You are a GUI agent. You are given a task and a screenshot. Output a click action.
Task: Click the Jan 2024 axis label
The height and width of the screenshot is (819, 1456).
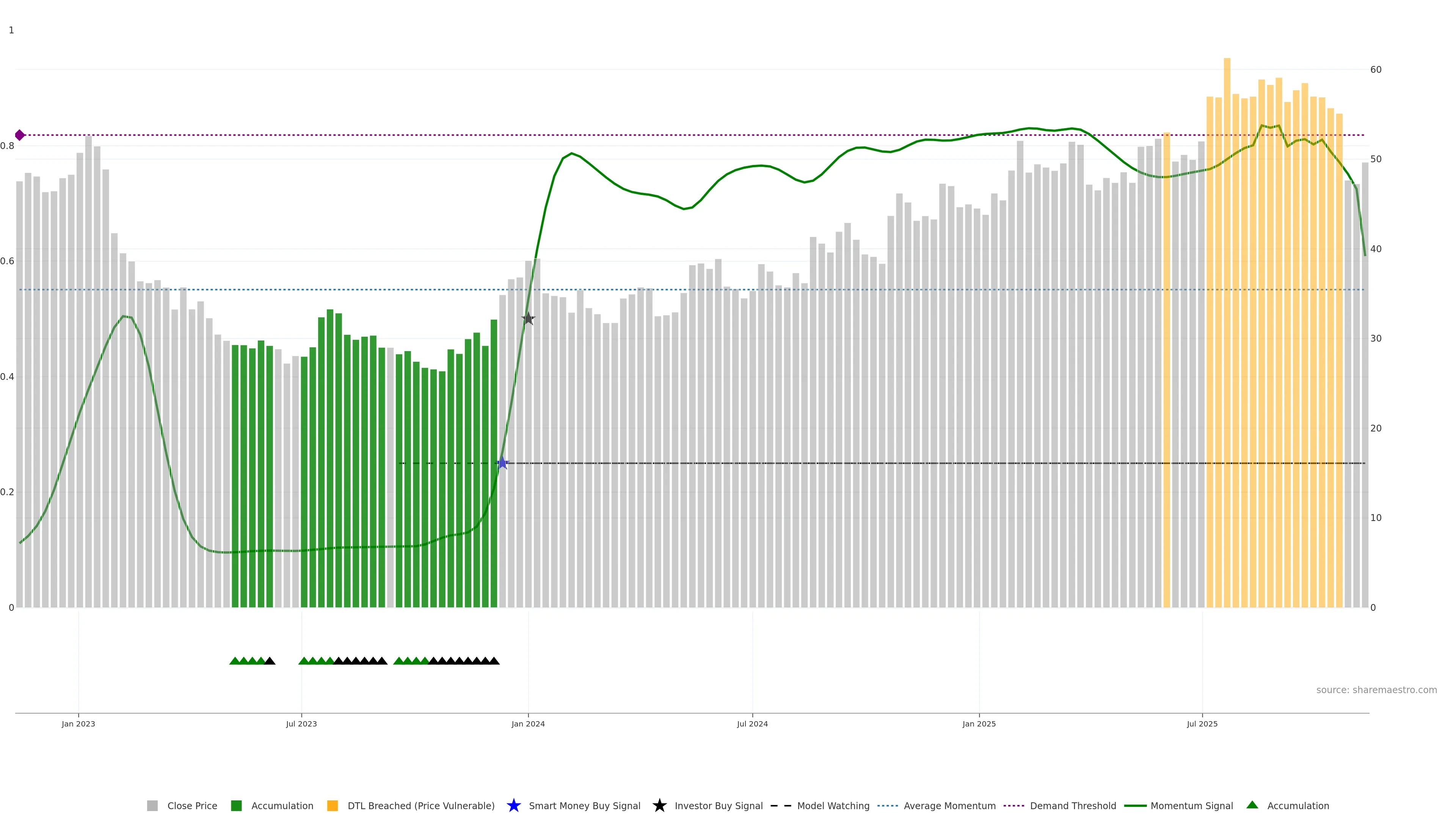click(528, 723)
